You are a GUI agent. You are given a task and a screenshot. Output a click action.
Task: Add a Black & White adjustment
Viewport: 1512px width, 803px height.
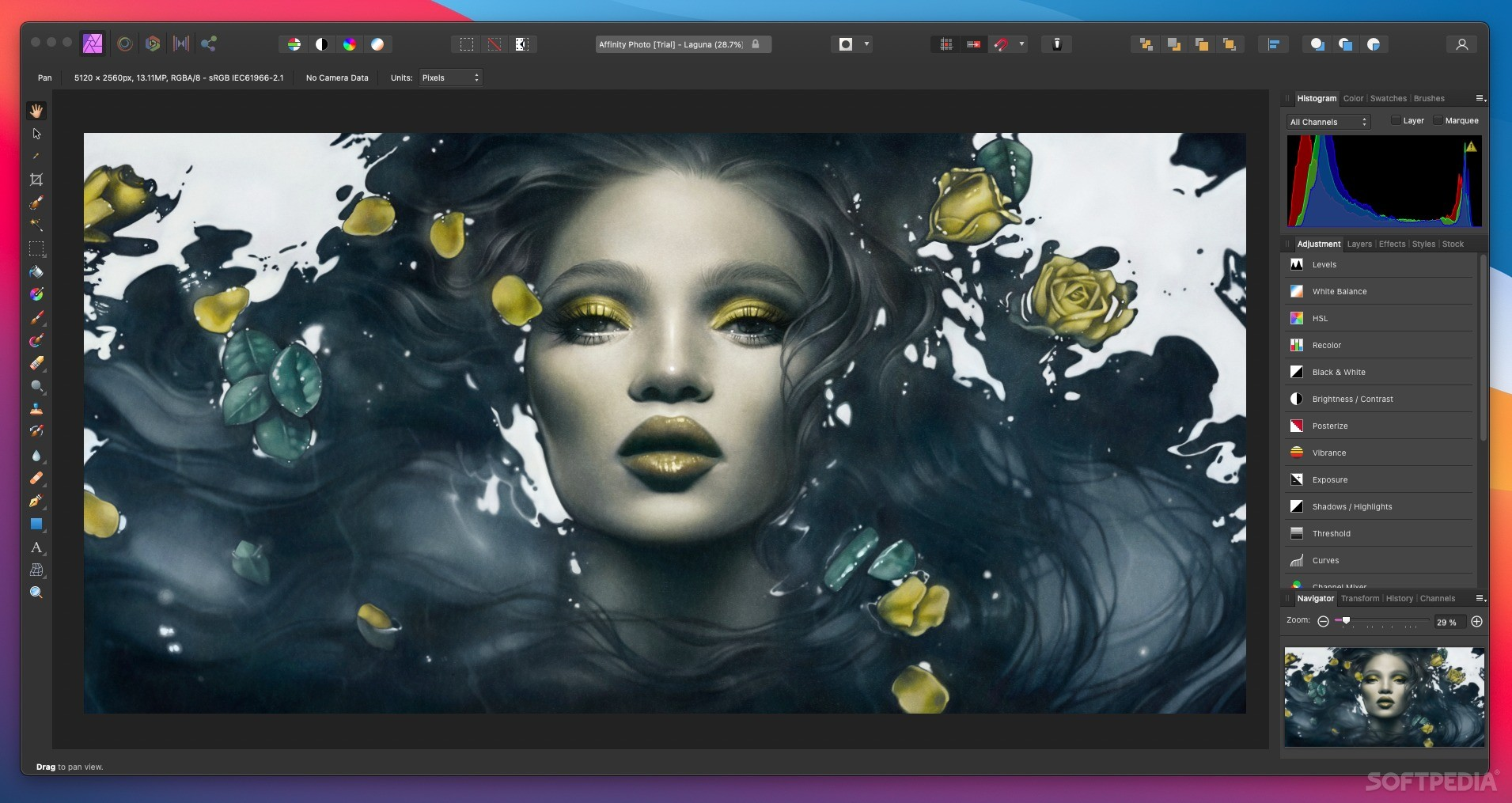[x=1380, y=372]
